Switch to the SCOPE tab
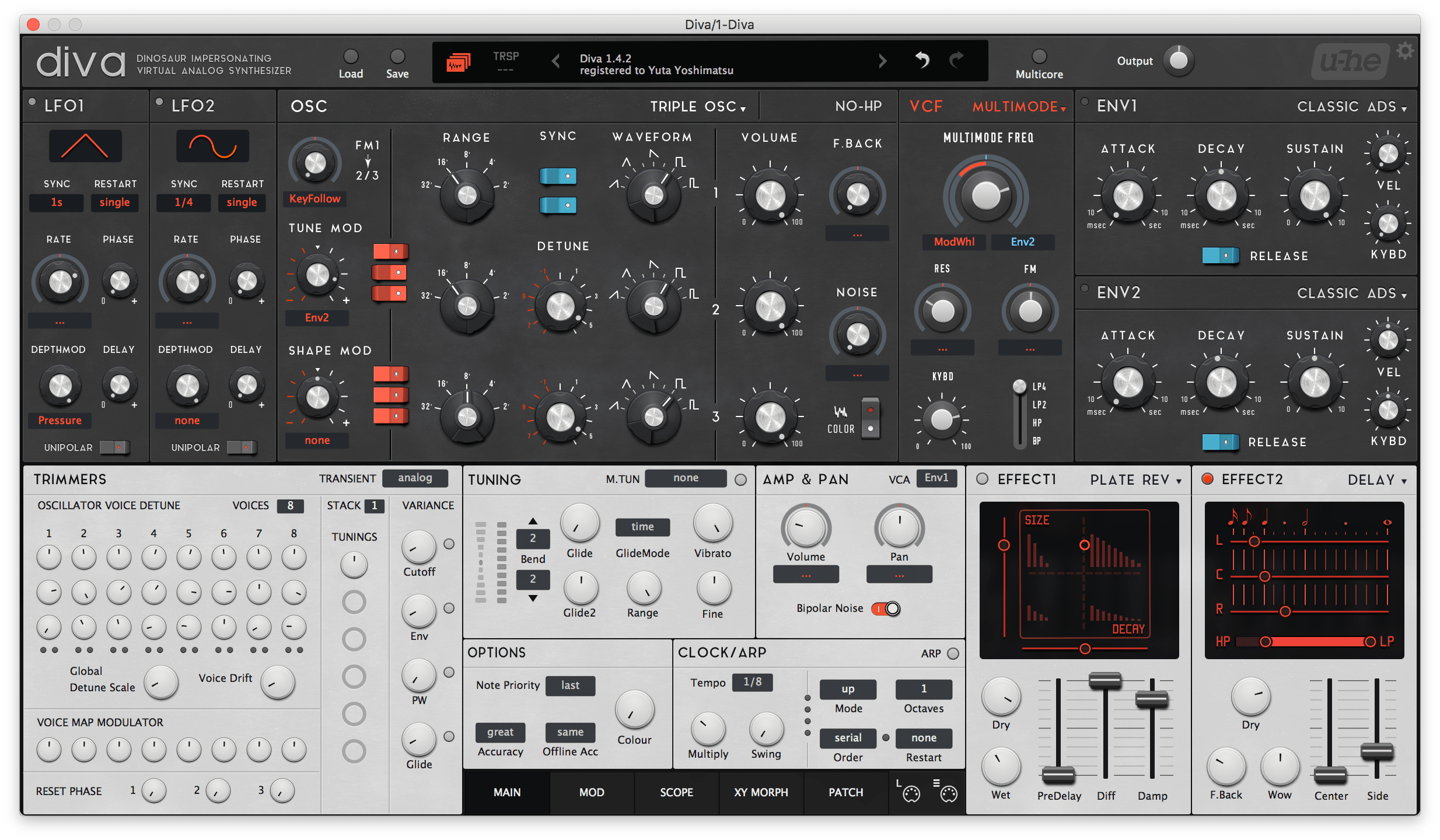Image resolution: width=1440 pixels, height=840 pixels. click(x=676, y=792)
